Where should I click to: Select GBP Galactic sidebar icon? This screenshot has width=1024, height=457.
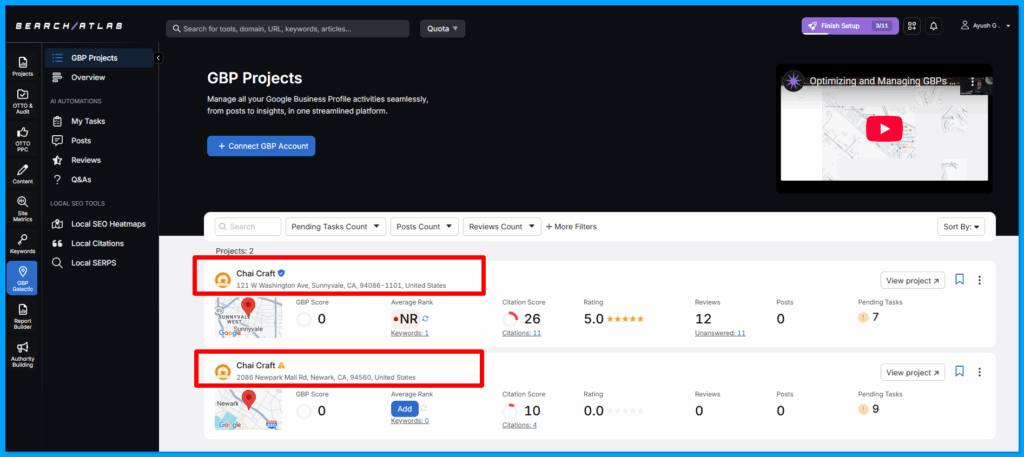click(x=22, y=278)
